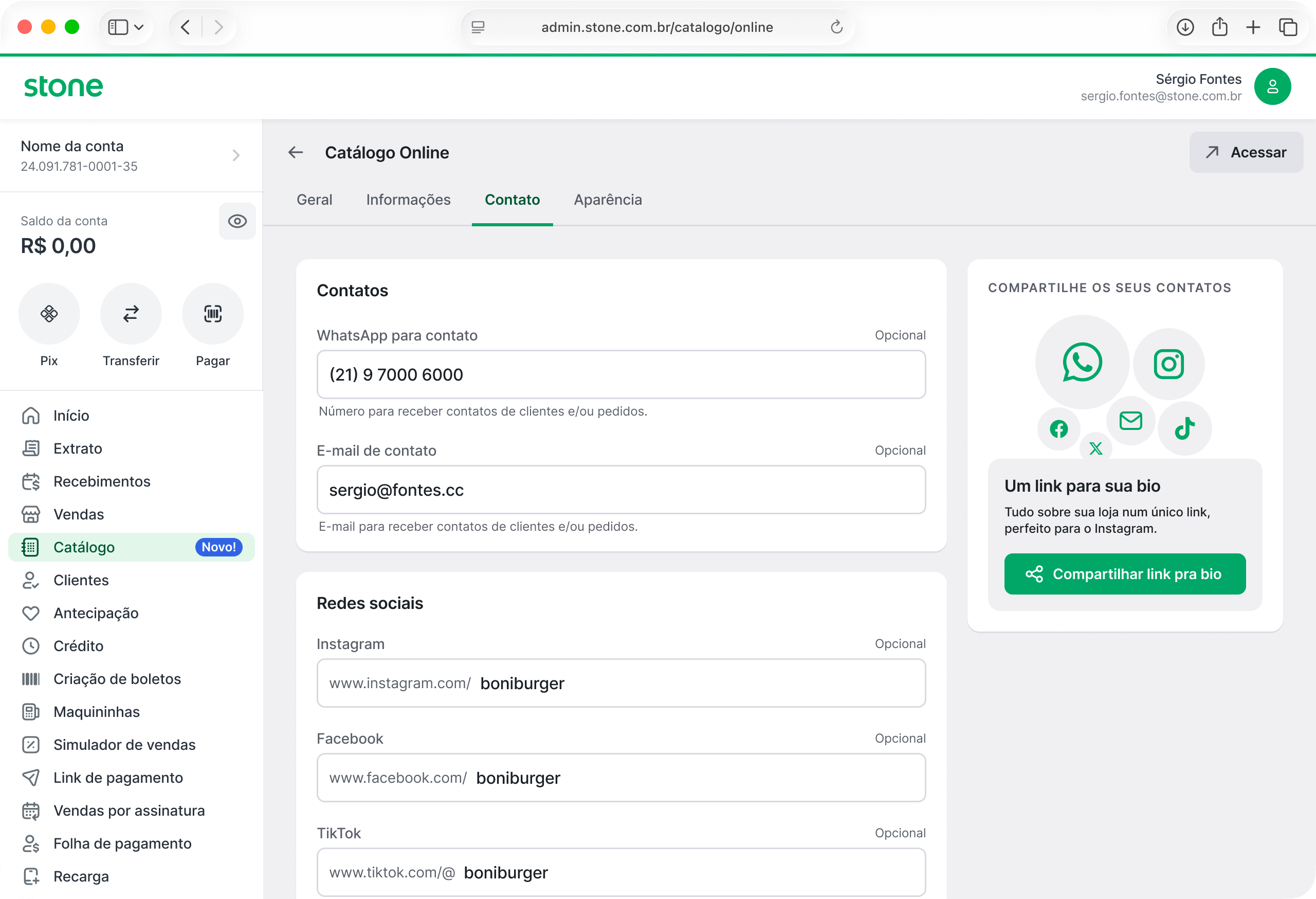1316x899 pixels.
Task: Open Maquininhas in the sidebar
Action: pos(132,711)
